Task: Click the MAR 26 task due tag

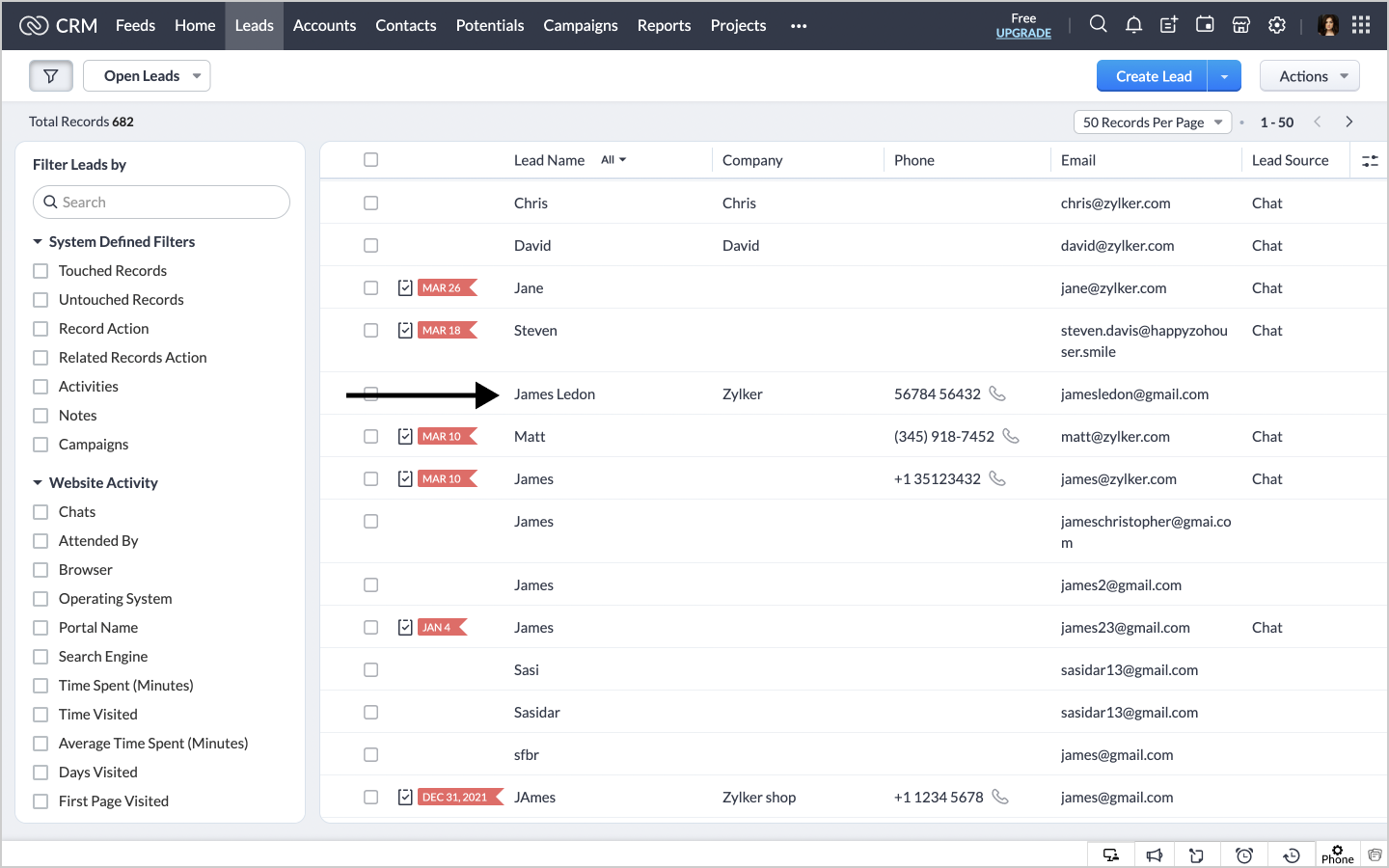Action: click(x=448, y=287)
